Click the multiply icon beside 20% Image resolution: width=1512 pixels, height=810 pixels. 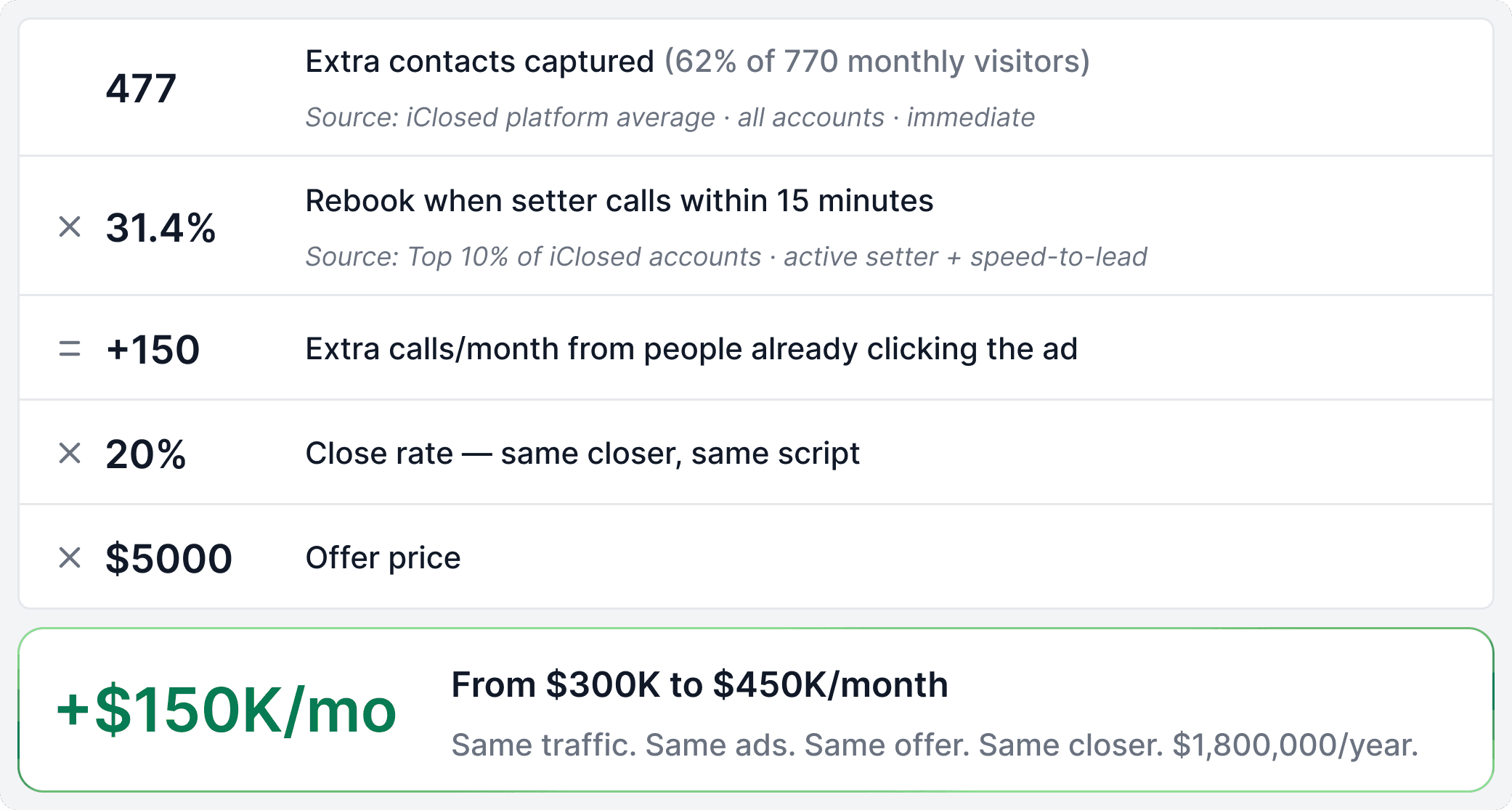[70, 454]
